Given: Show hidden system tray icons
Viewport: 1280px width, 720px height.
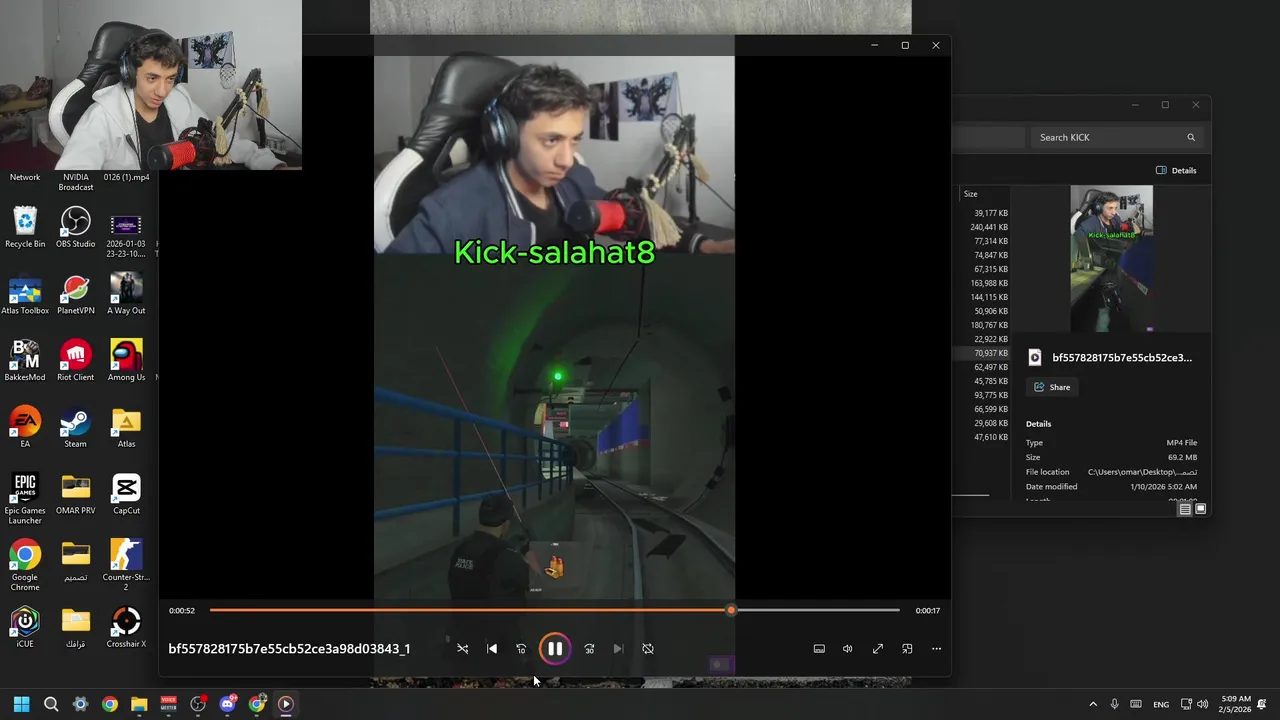Looking at the screenshot, I should pyautogui.click(x=1093, y=704).
